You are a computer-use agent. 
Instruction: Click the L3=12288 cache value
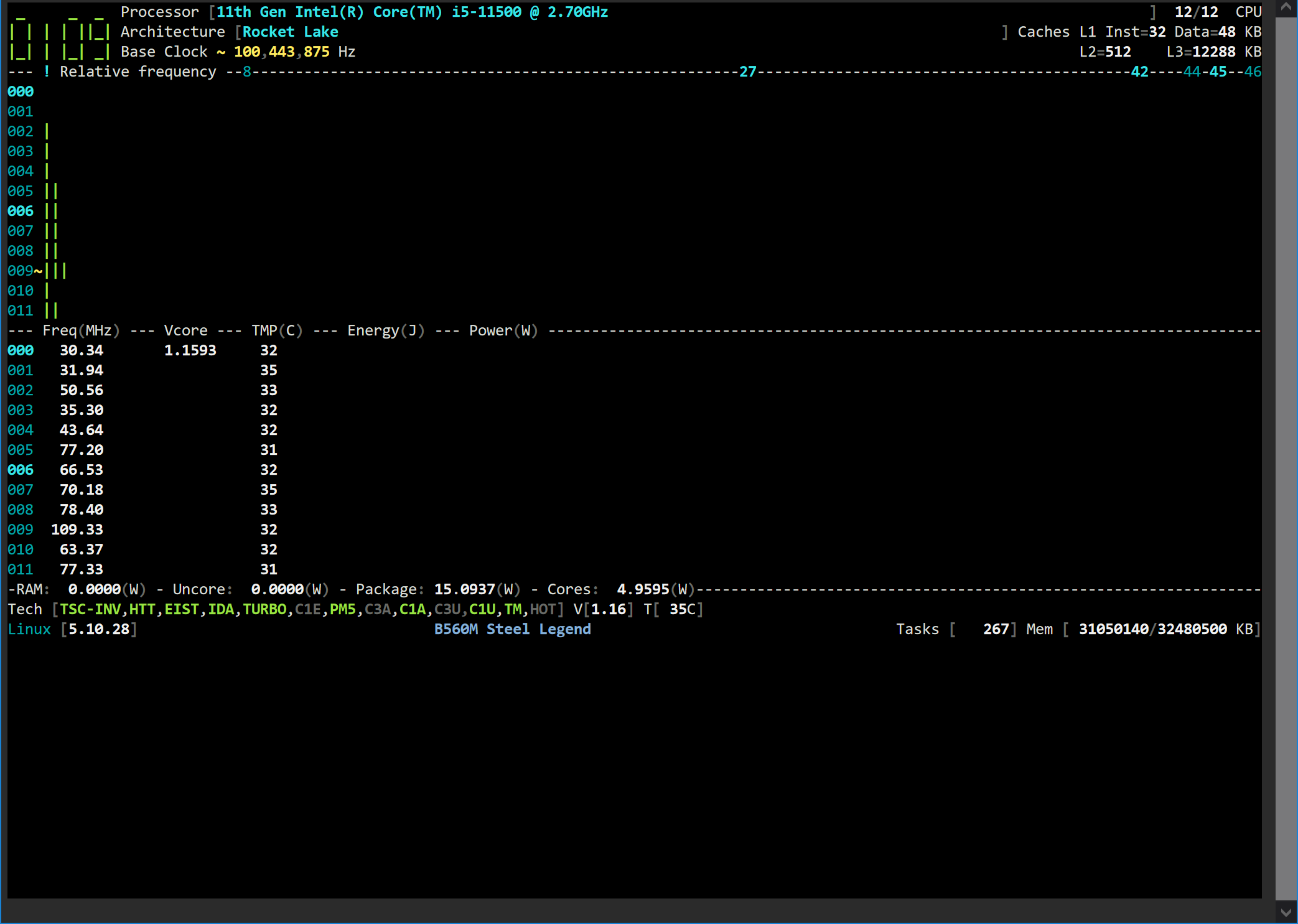point(1201,52)
